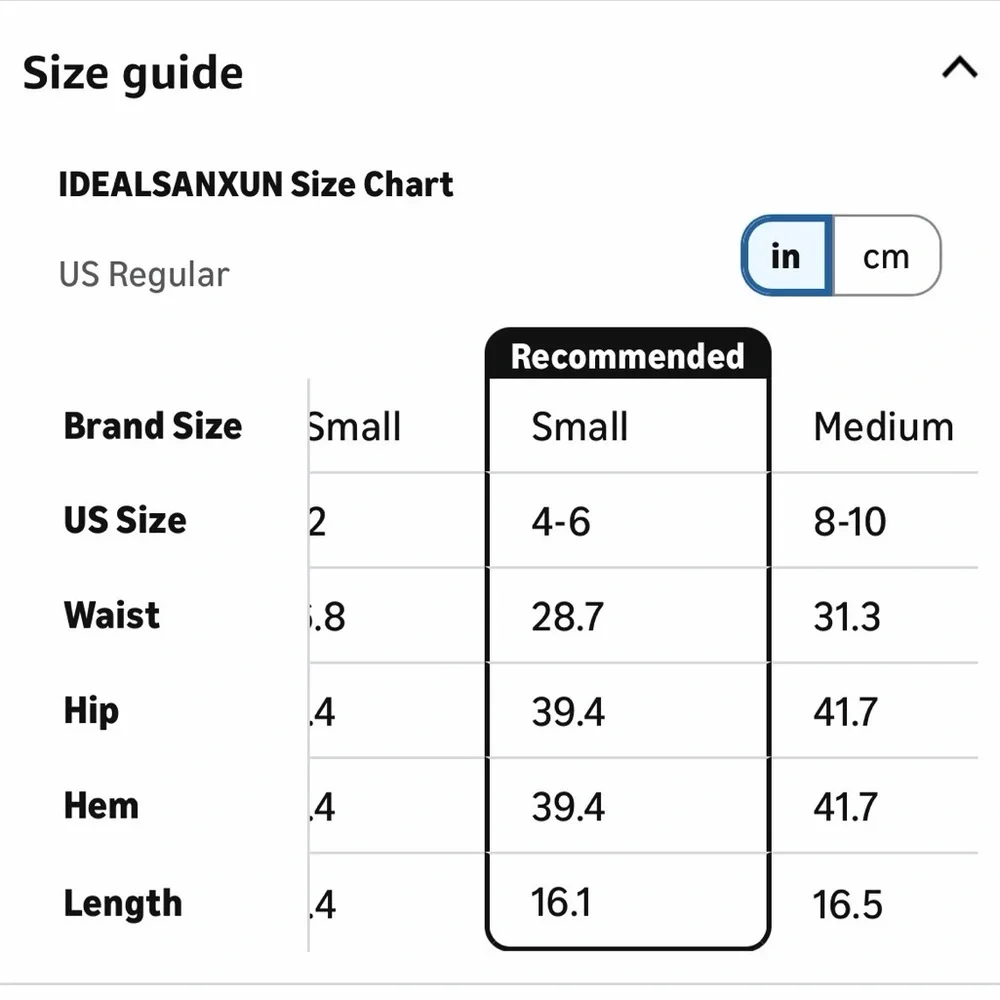Select the Recommended label badge
1000x1000 pixels.
click(628, 355)
